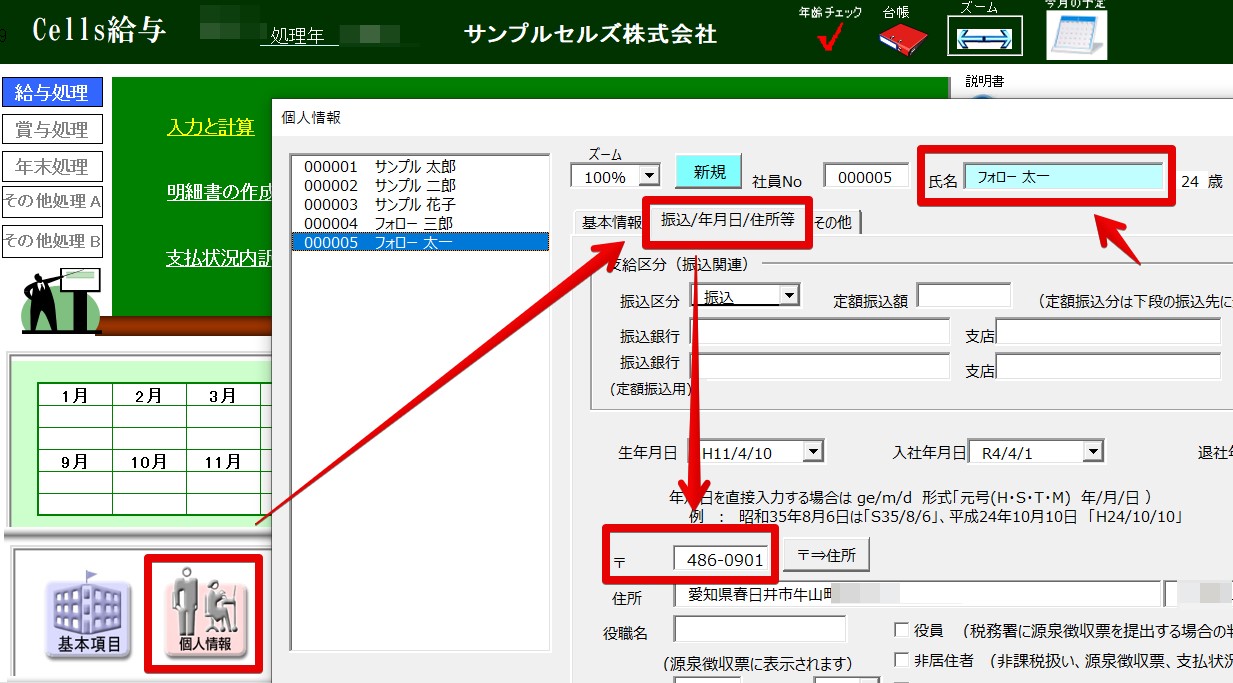
Task: Click the 9月 calendar cell
Action: [x=75, y=462]
